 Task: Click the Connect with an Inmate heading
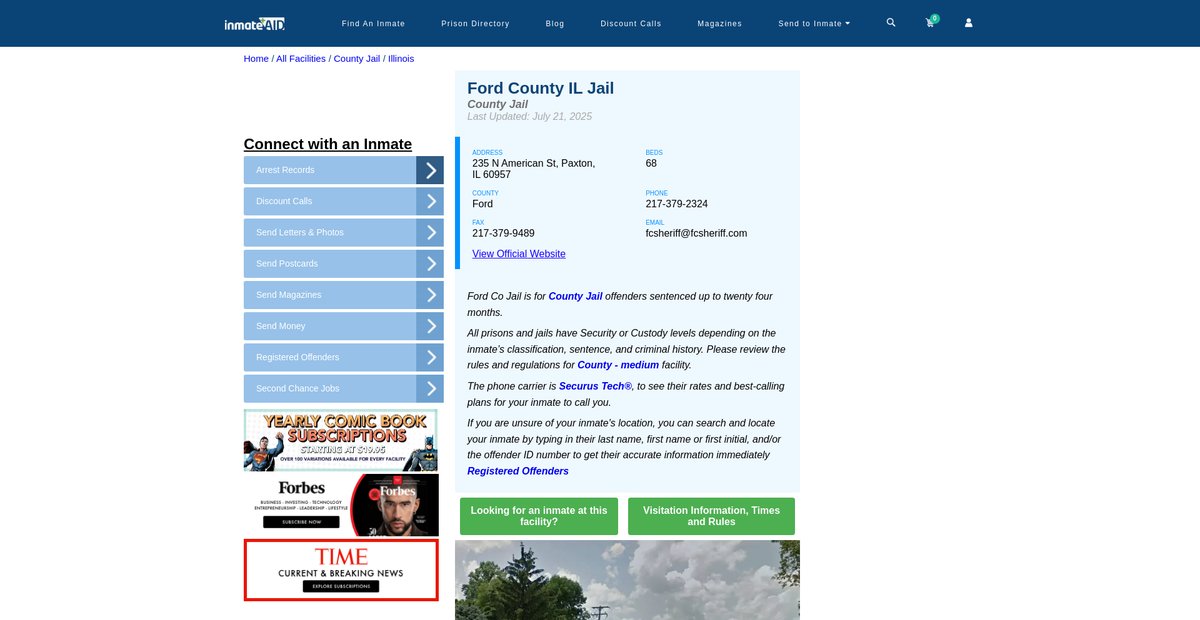(x=328, y=144)
